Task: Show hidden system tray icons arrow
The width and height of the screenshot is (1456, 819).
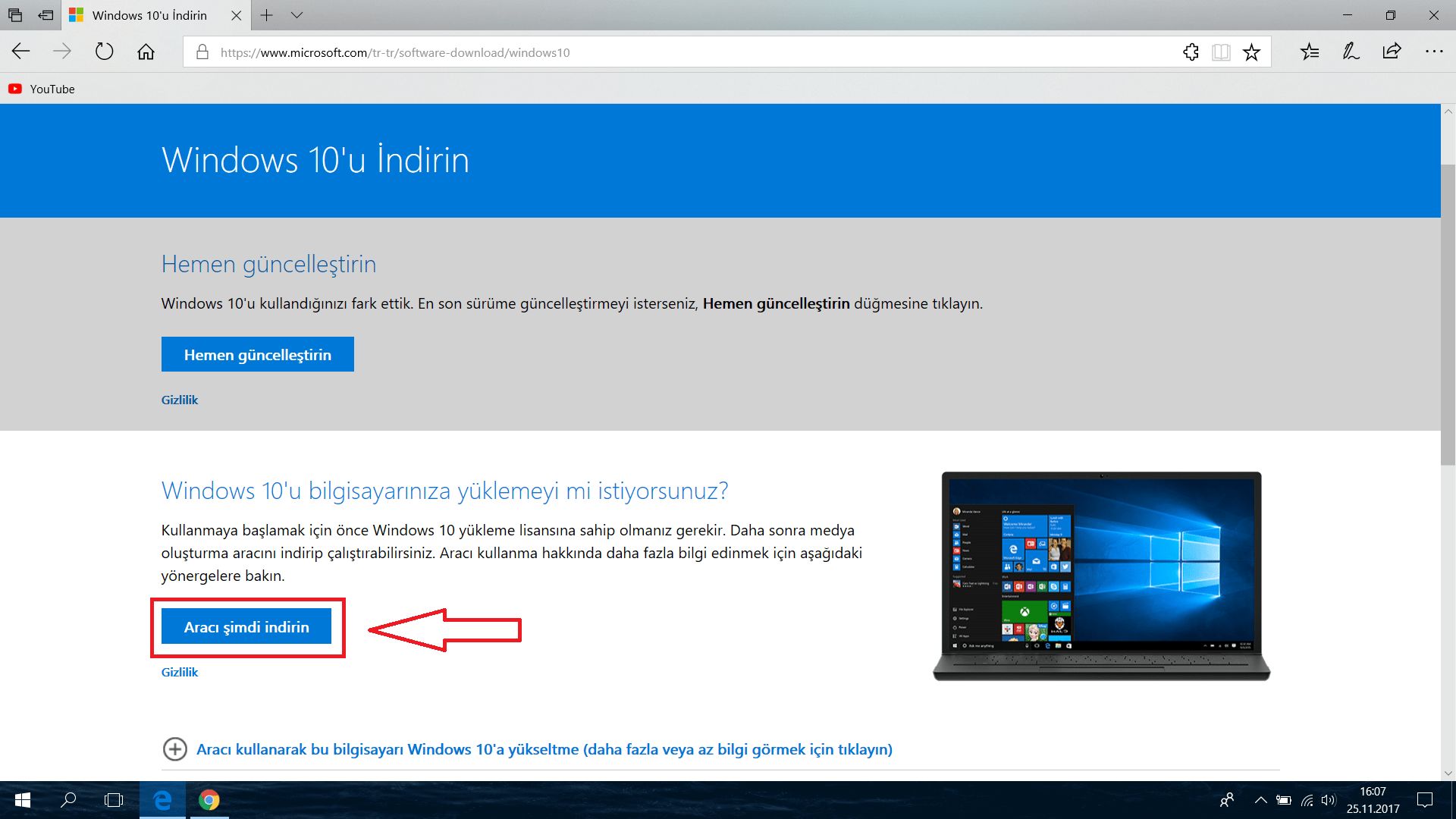Action: (1260, 800)
